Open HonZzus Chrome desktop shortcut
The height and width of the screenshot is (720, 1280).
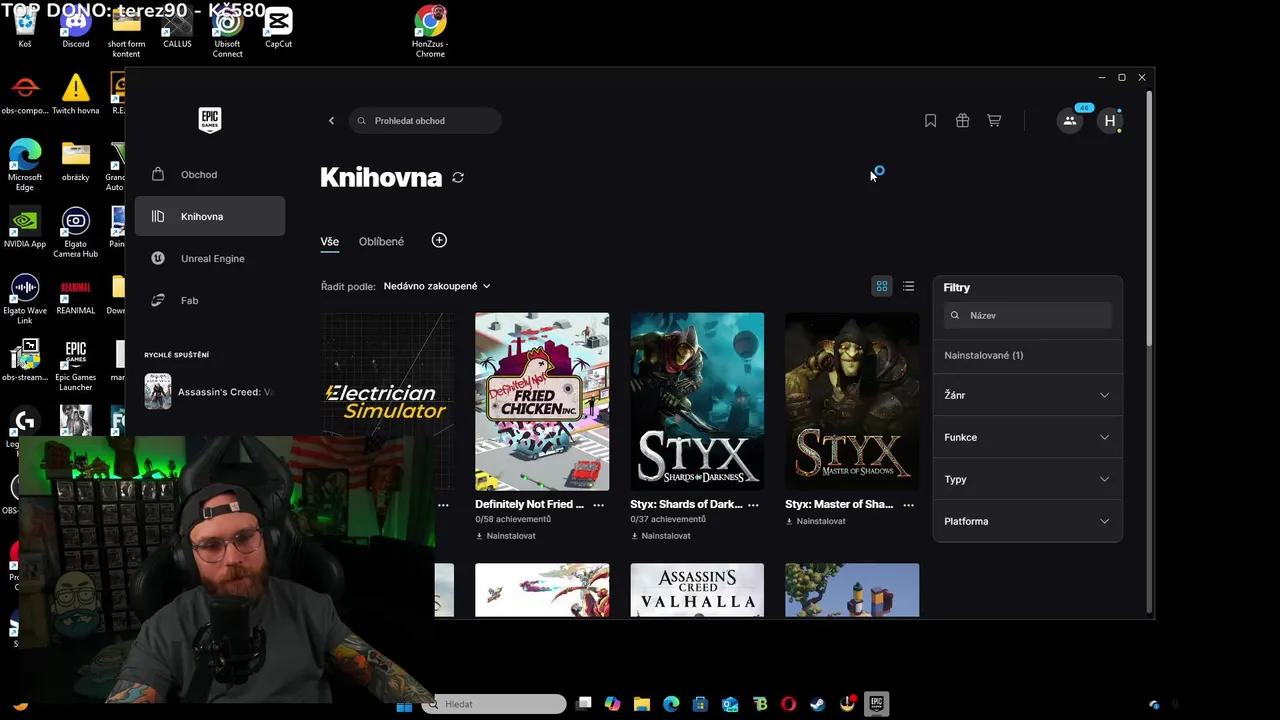pos(430,32)
